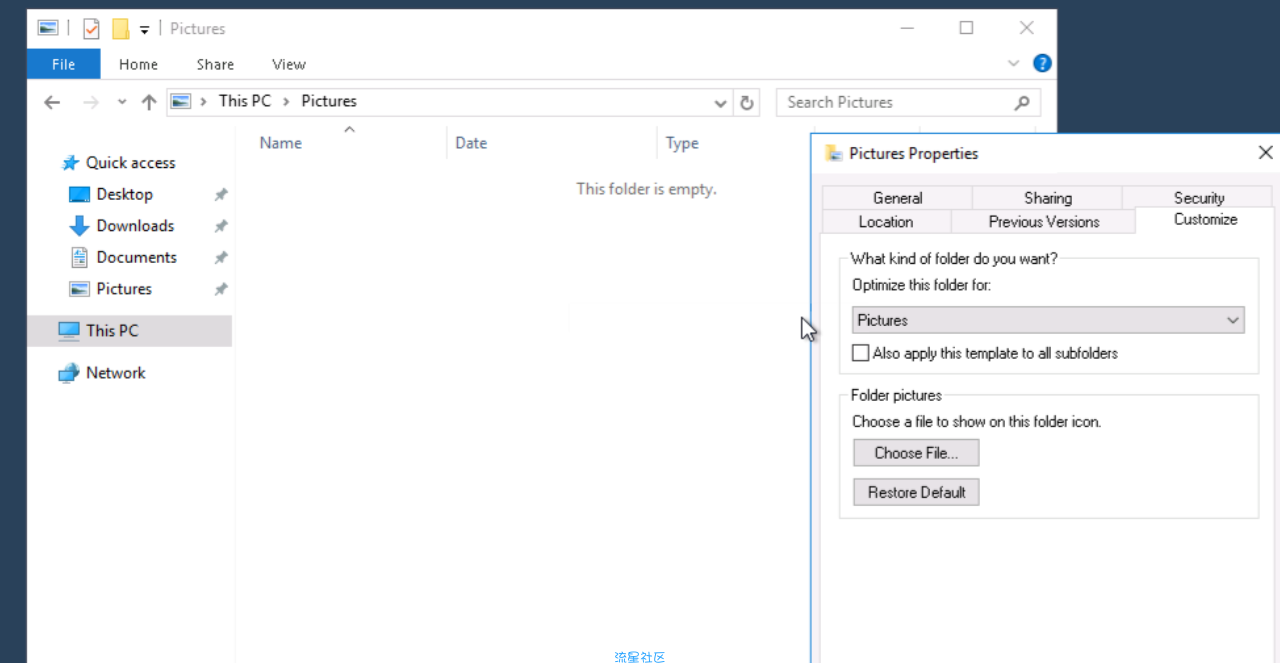
Task: Go back with the Back arrow
Action: coord(53,102)
